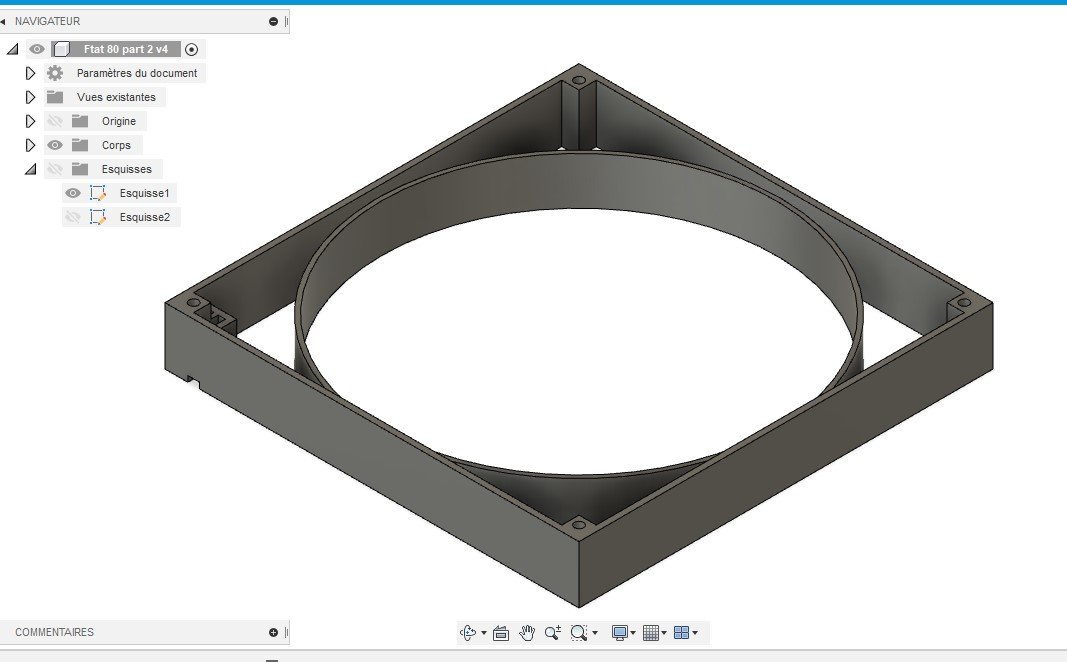
Task: Select the Pan hand tool
Action: pos(527,633)
